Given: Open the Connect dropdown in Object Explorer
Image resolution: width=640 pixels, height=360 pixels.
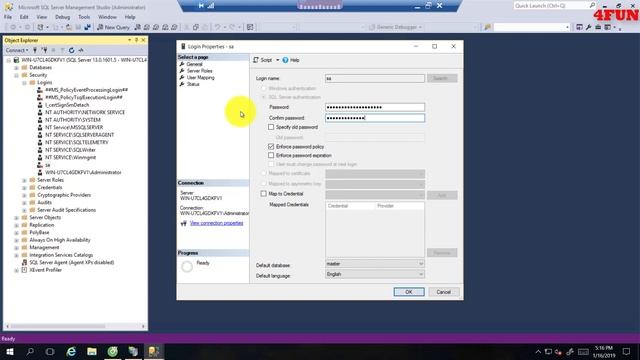Looking at the screenshot, I should 17,50.
